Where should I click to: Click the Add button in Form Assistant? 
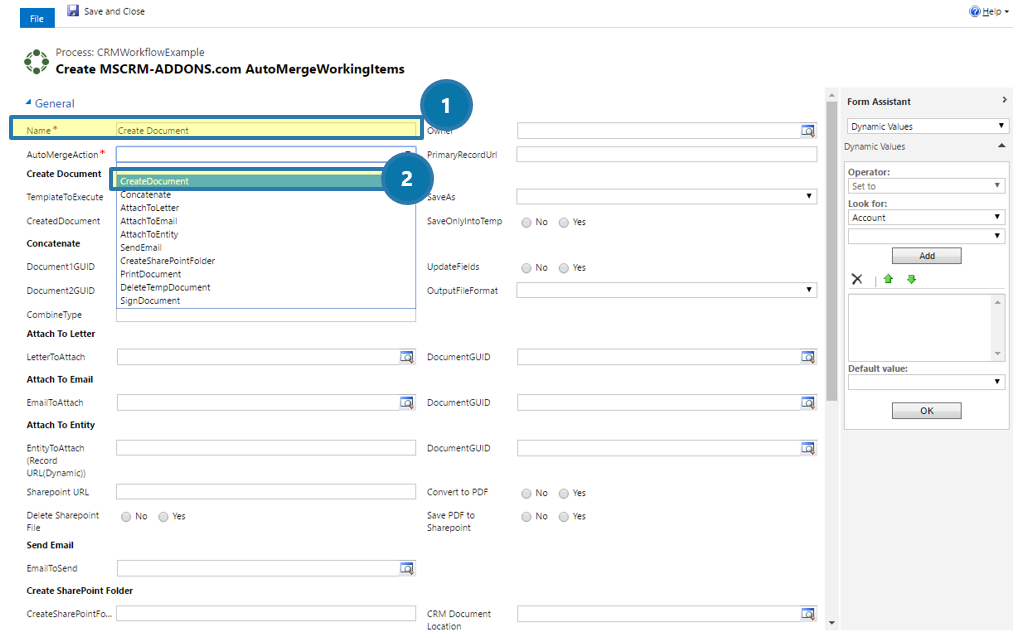pyautogui.click(x=927, y=256)
